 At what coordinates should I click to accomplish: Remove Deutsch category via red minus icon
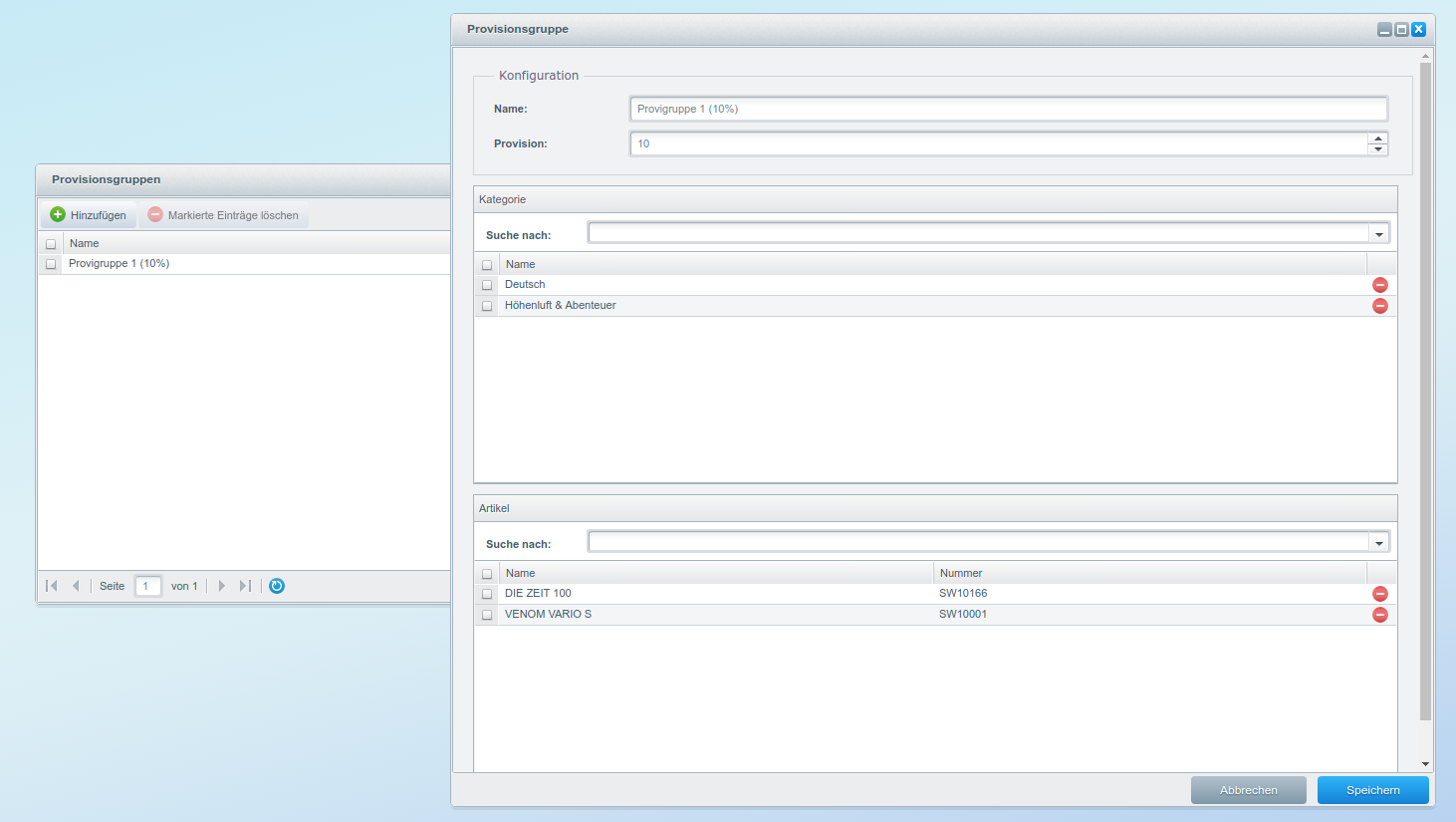pos(1380,285)
